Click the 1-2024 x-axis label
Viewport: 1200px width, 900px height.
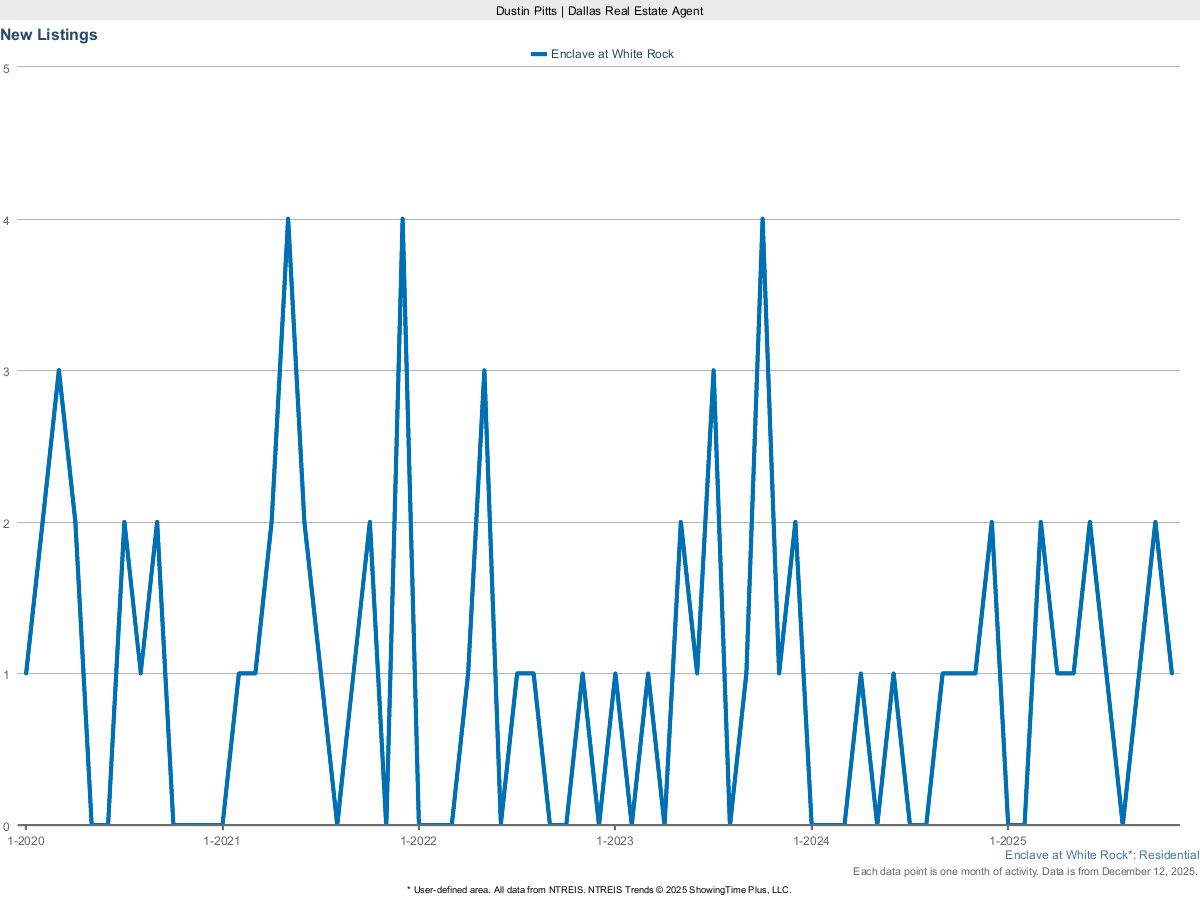(811, 841)
